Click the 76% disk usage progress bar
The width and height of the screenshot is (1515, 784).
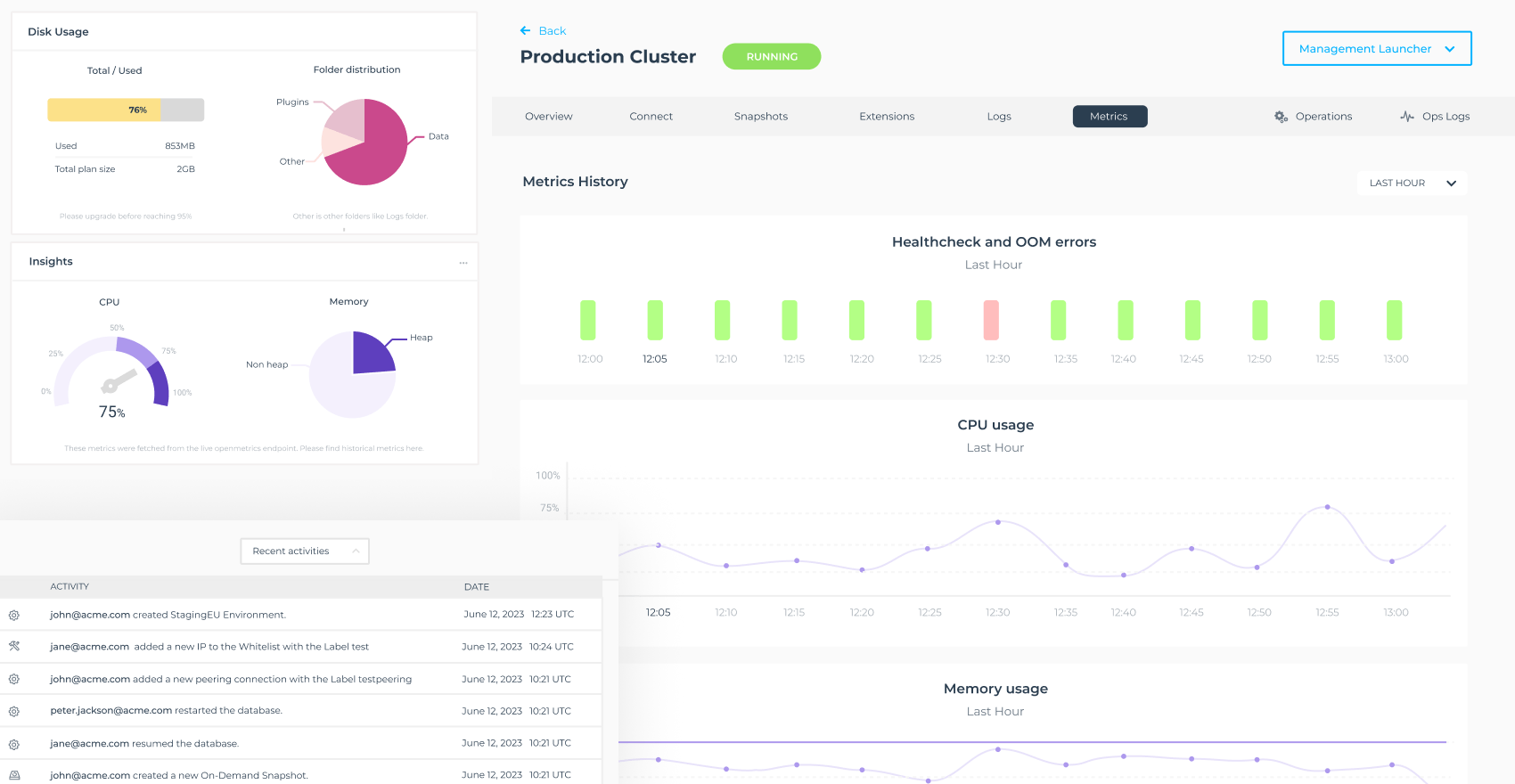point(126,110)
